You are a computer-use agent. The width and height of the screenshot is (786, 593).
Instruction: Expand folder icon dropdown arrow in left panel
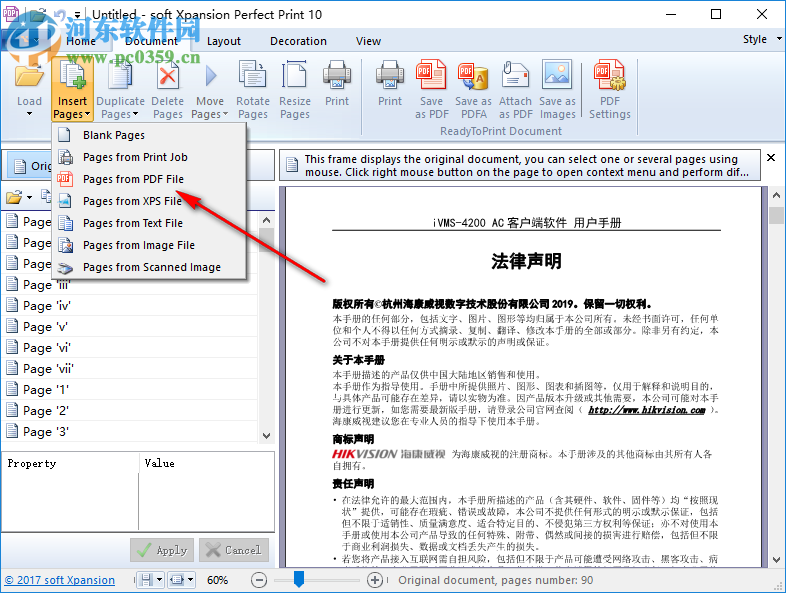[x=29, y=197]
